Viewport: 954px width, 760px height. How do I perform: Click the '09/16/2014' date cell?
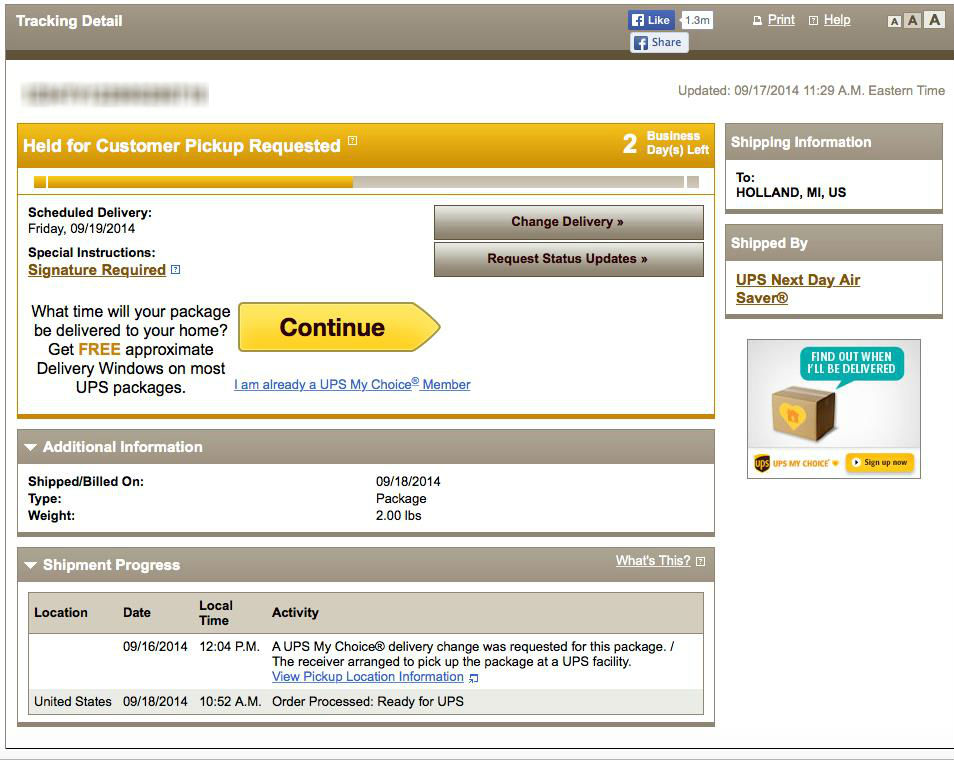coord(155,647)
